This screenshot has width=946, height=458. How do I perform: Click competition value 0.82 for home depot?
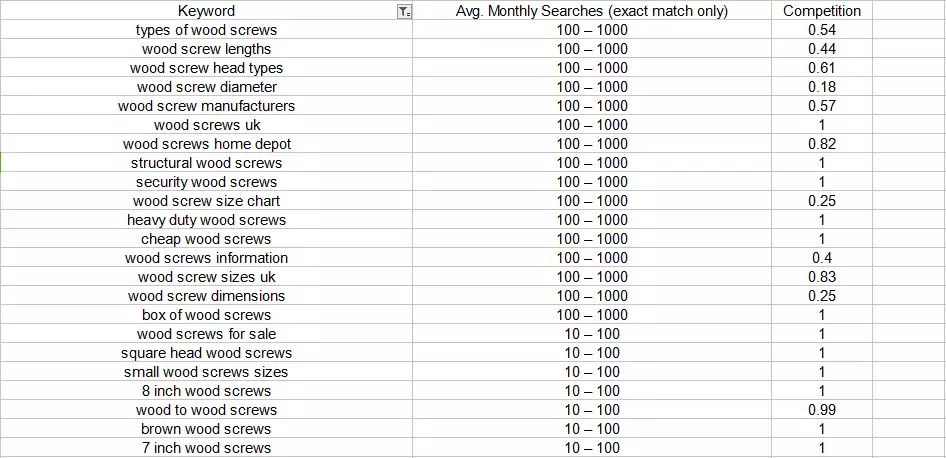[821, 144]
